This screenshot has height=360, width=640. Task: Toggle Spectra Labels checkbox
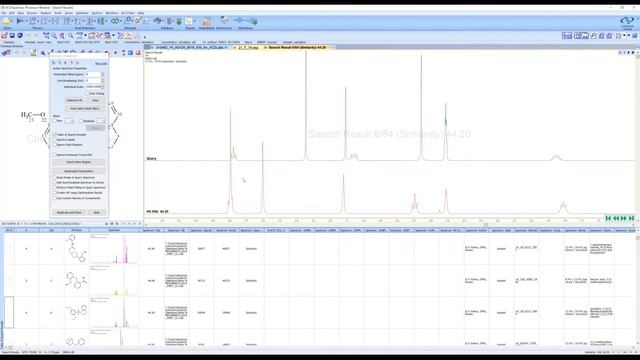pyautogui.click(x=55, y=140)
